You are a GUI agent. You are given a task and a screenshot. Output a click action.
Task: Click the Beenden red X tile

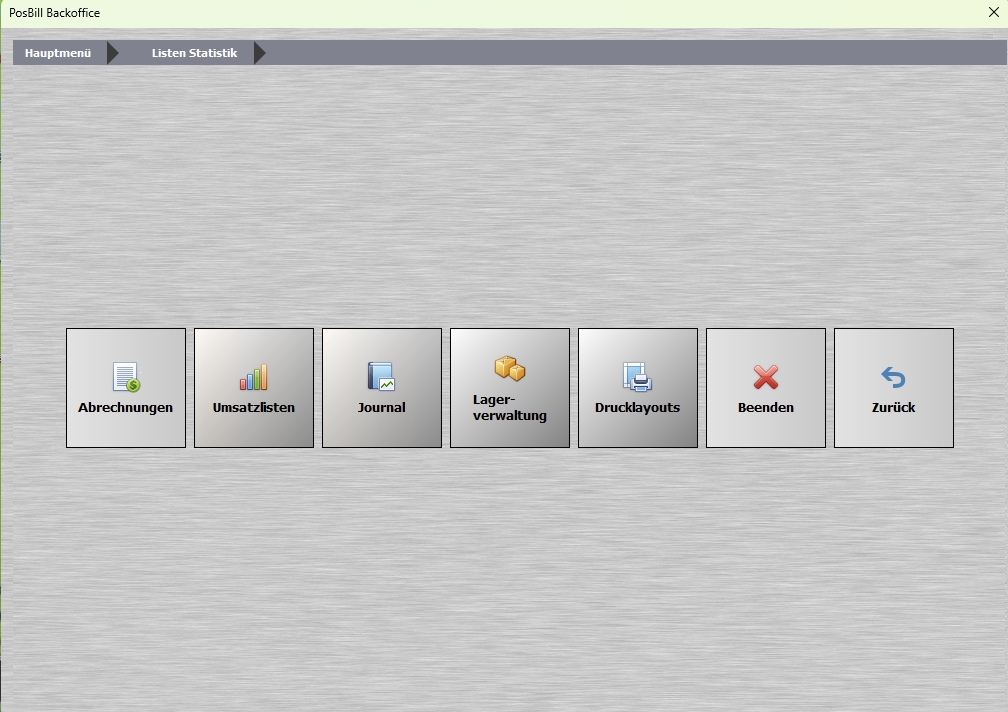pos(766,388)
